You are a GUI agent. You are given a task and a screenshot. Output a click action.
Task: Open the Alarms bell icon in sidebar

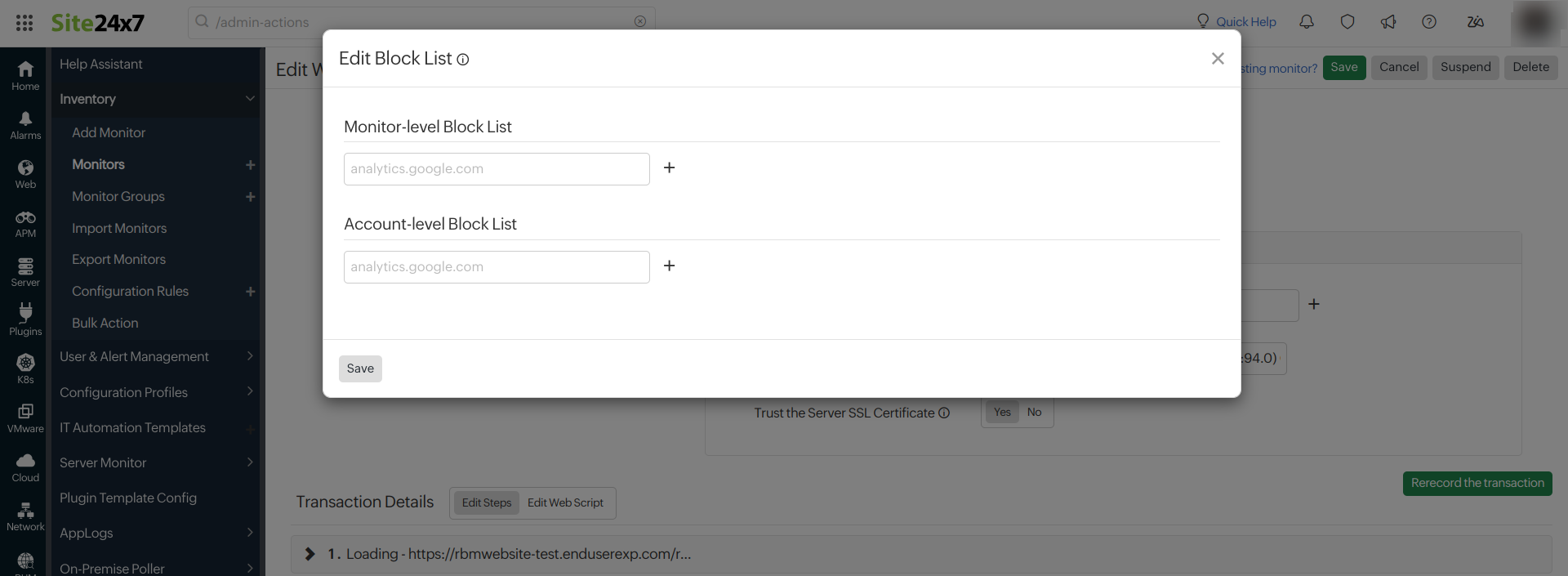point(25,125)
